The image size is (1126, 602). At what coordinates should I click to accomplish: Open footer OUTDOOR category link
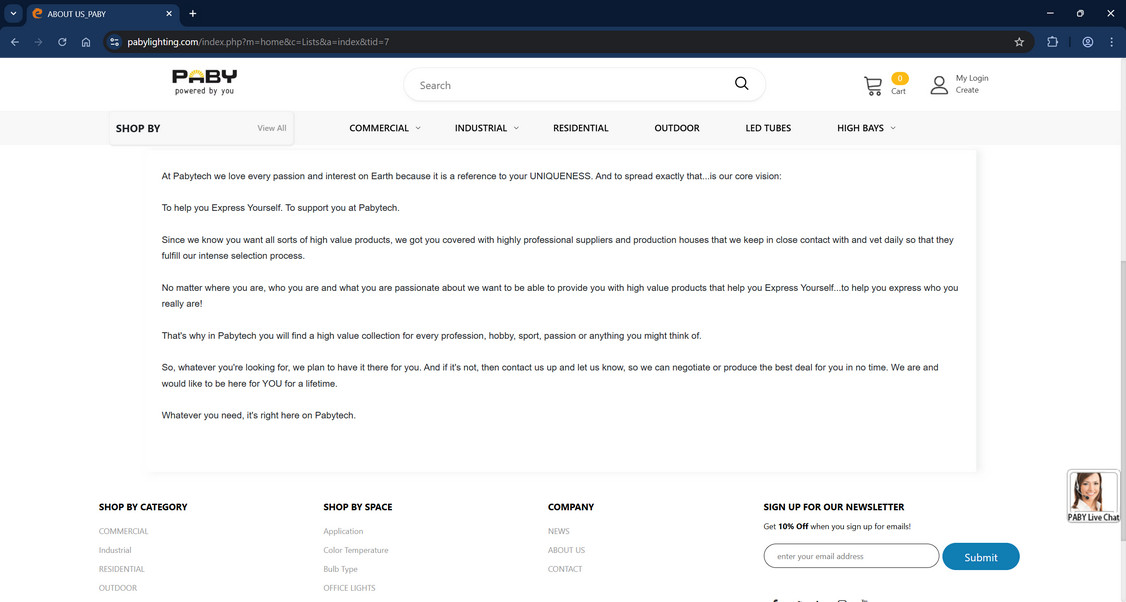pos(118,588)
